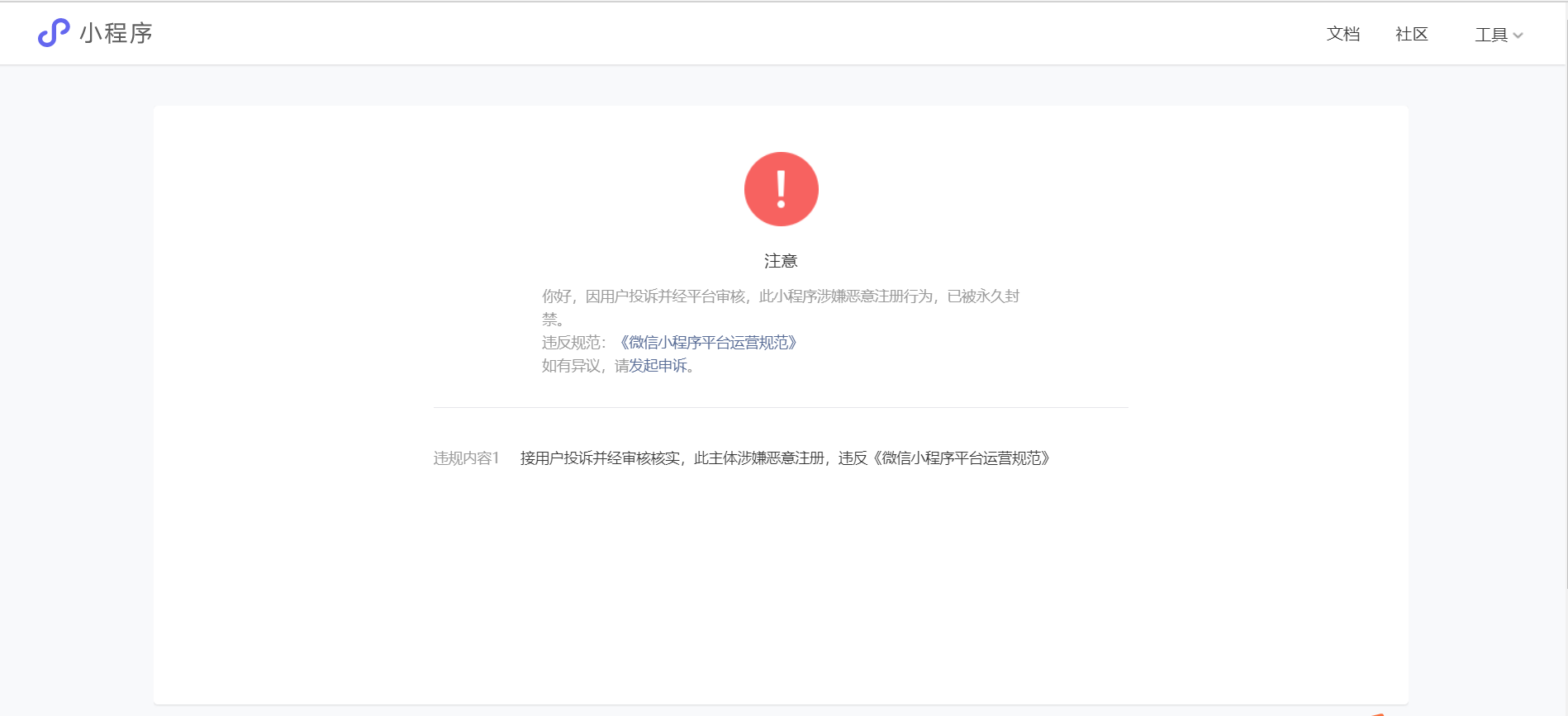
Task: Click the 违规内容1 label
Action: [467, 458]
